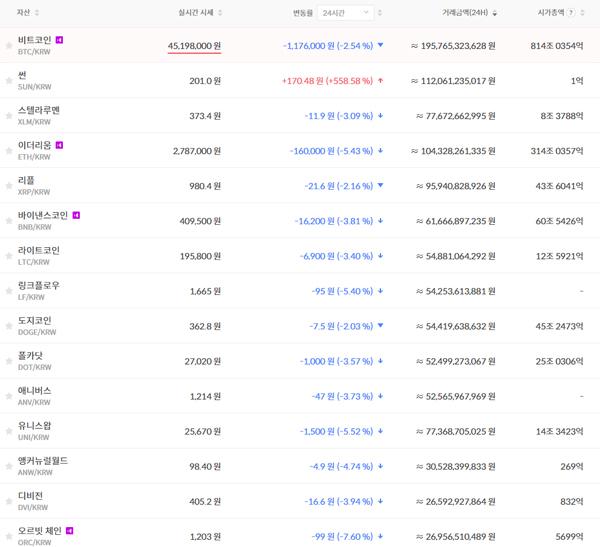
Task: Click purple badge icon next to 바이낸스코인
Action: pos(76,215)
